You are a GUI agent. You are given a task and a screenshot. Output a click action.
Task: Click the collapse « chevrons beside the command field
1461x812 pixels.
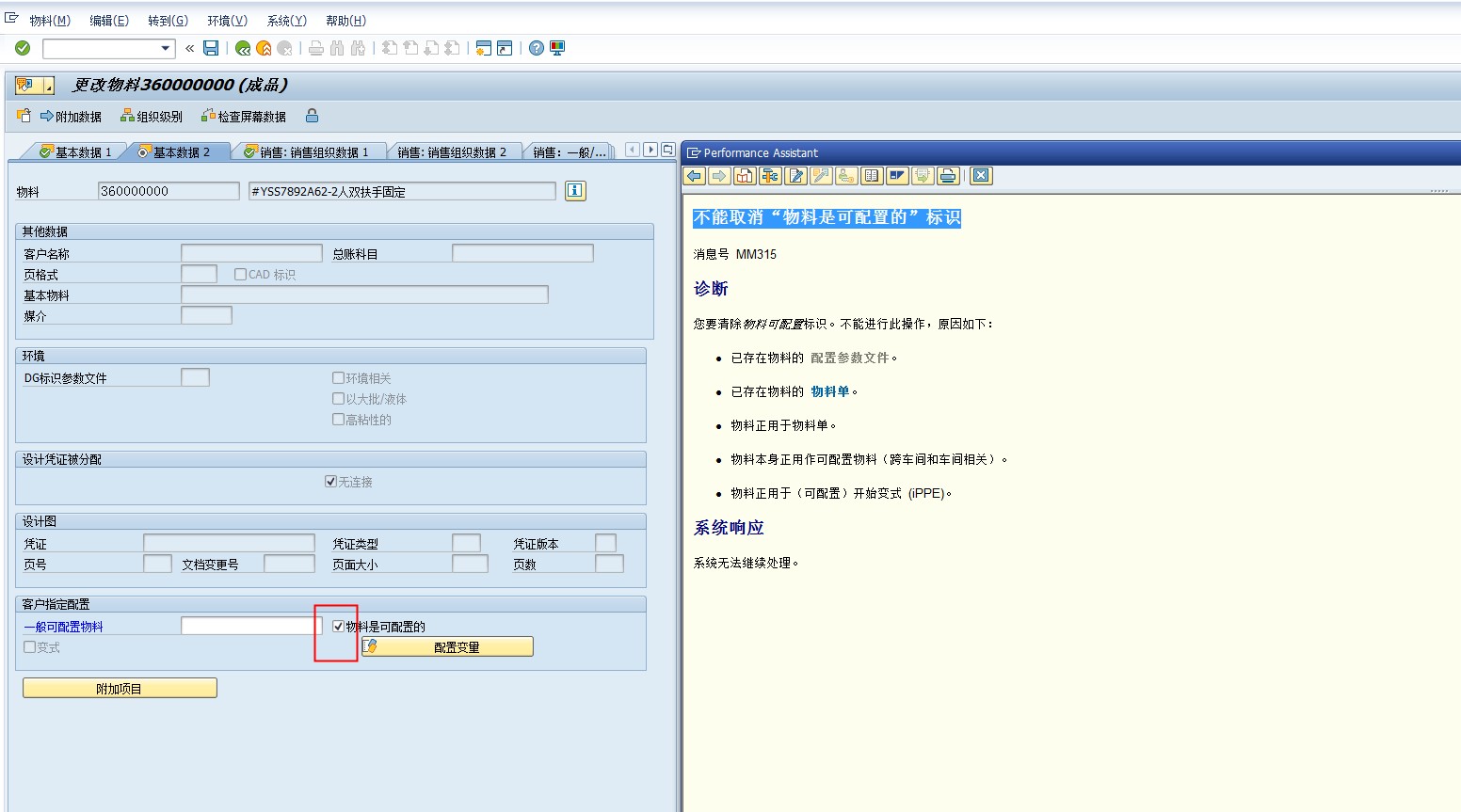pos(189,48)
